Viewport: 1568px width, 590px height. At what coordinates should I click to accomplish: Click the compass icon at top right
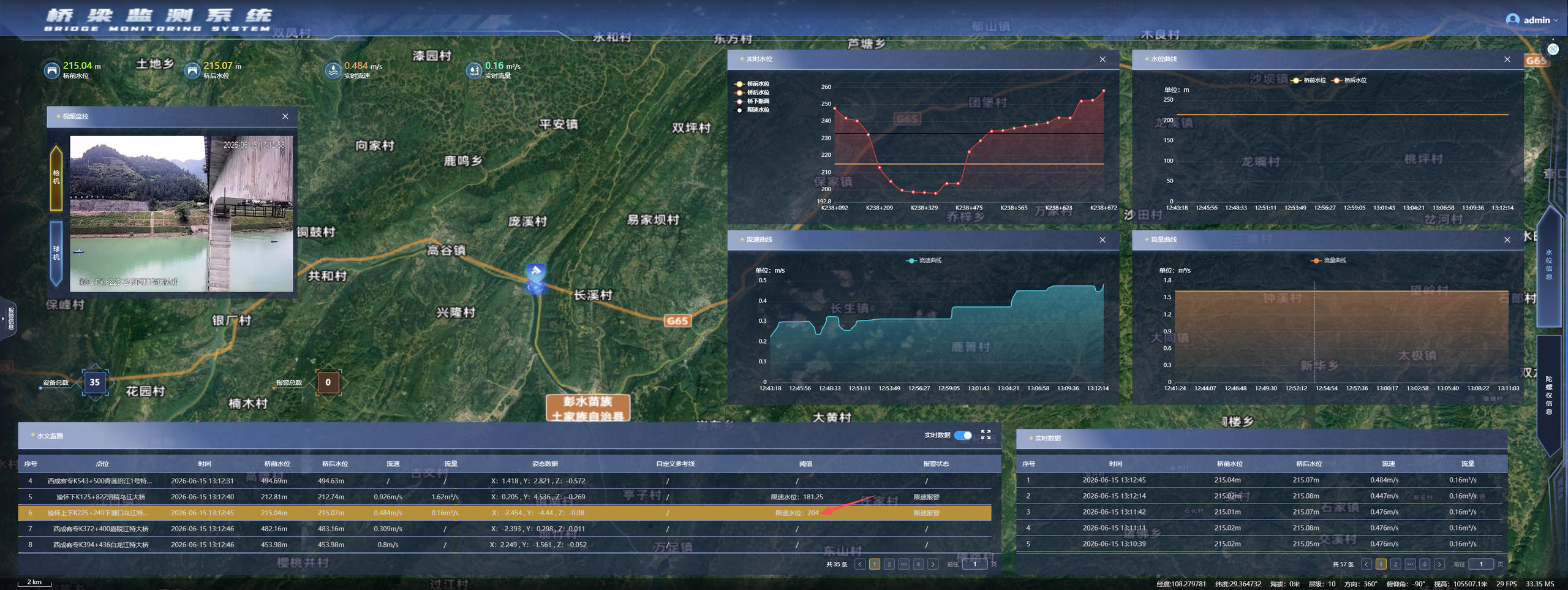1553,49
